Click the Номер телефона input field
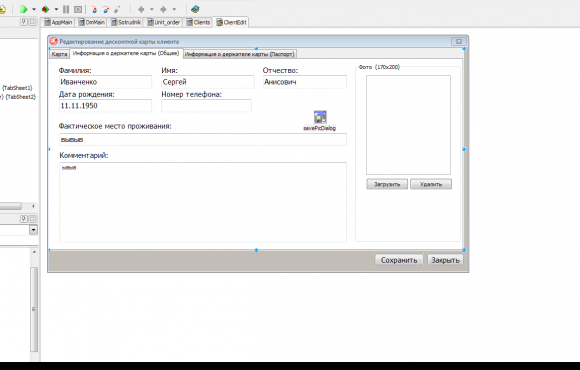This screenshot has width=580, height=370. pos(206,105)
